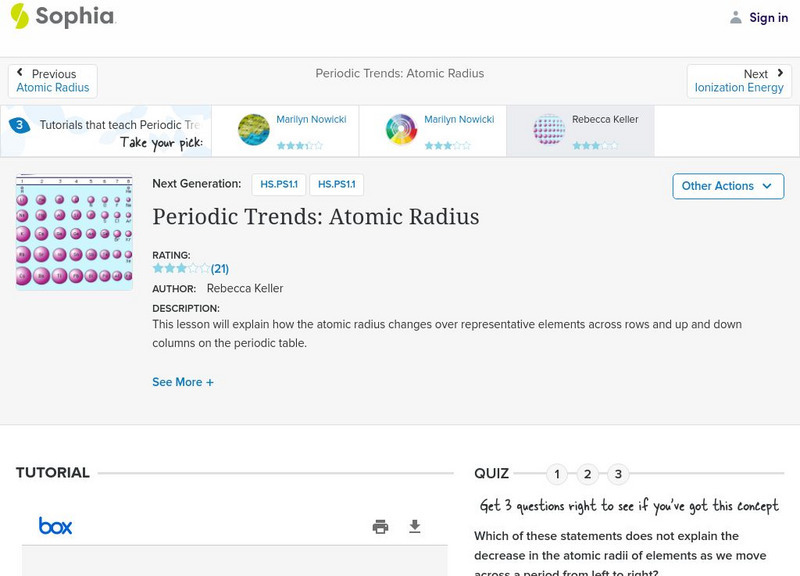Select Rebecca Keller tutorial avatar
The image size is (800, 576).
coord(549,130)
